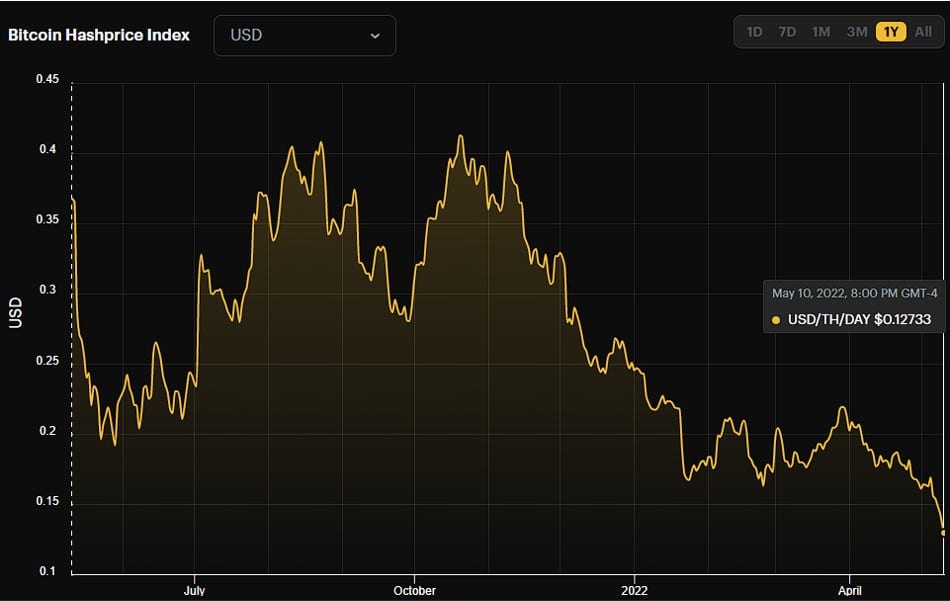Viewport: 950px width, 601px height.
Task: Click the Bitcoin Hashprice Index title
Action: (99, 34)
